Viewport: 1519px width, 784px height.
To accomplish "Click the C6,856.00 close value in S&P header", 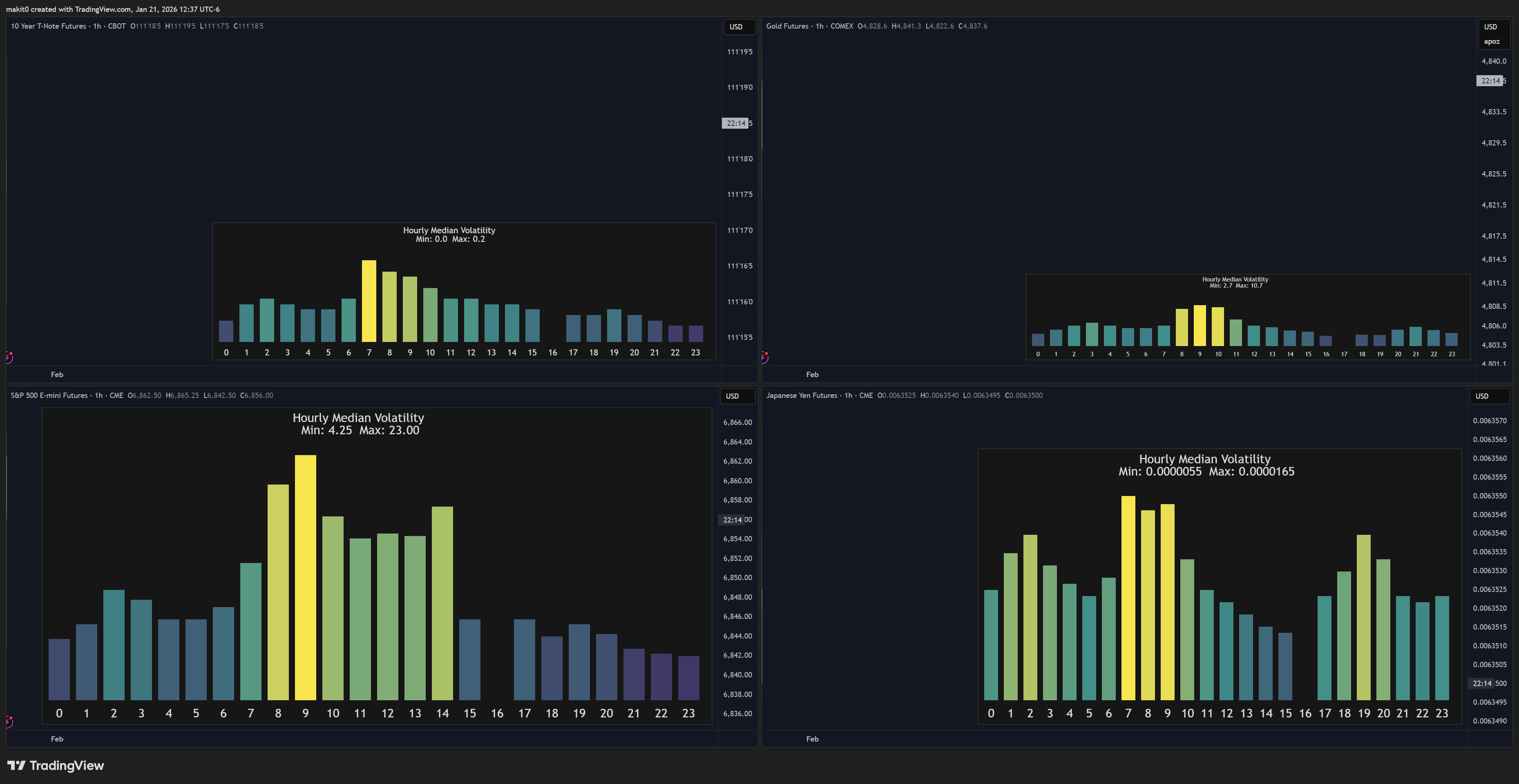I will (257, 395).
